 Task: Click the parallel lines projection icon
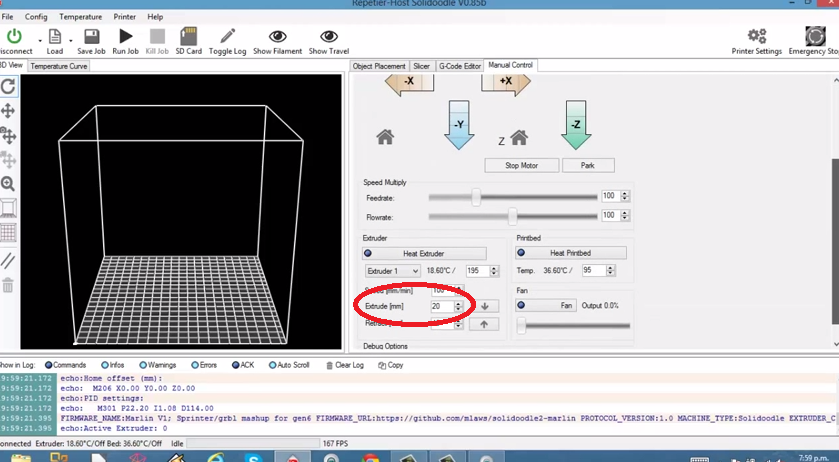coord(8,261)
